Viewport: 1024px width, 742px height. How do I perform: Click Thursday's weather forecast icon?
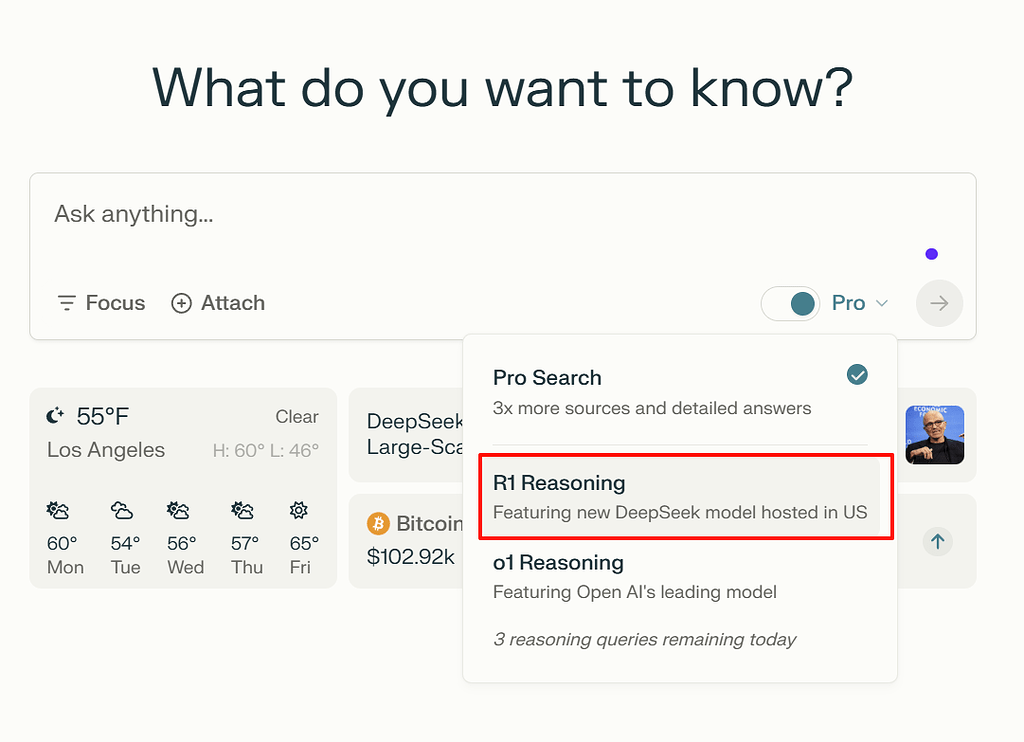(x=242, y=510)
